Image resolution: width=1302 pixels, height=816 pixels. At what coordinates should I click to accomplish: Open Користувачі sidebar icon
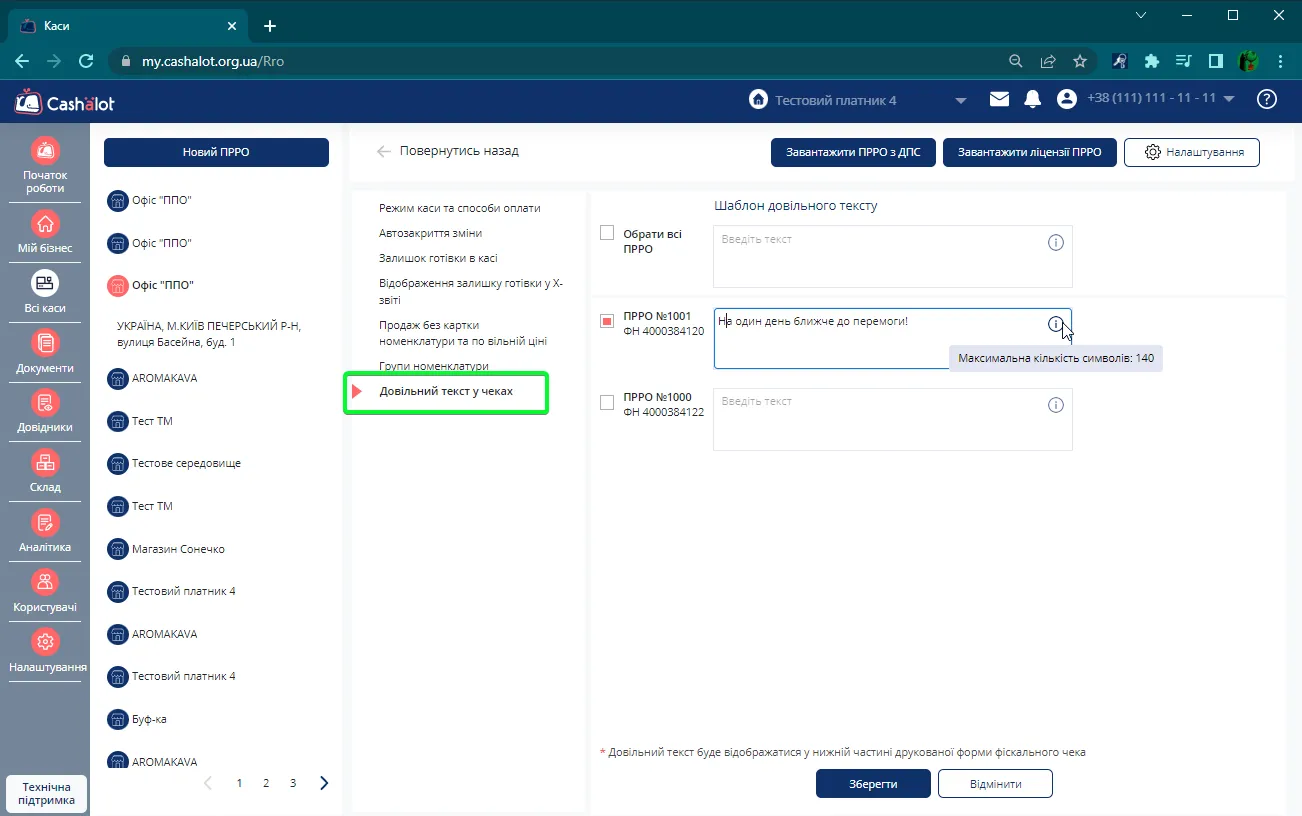pos(45,582)
